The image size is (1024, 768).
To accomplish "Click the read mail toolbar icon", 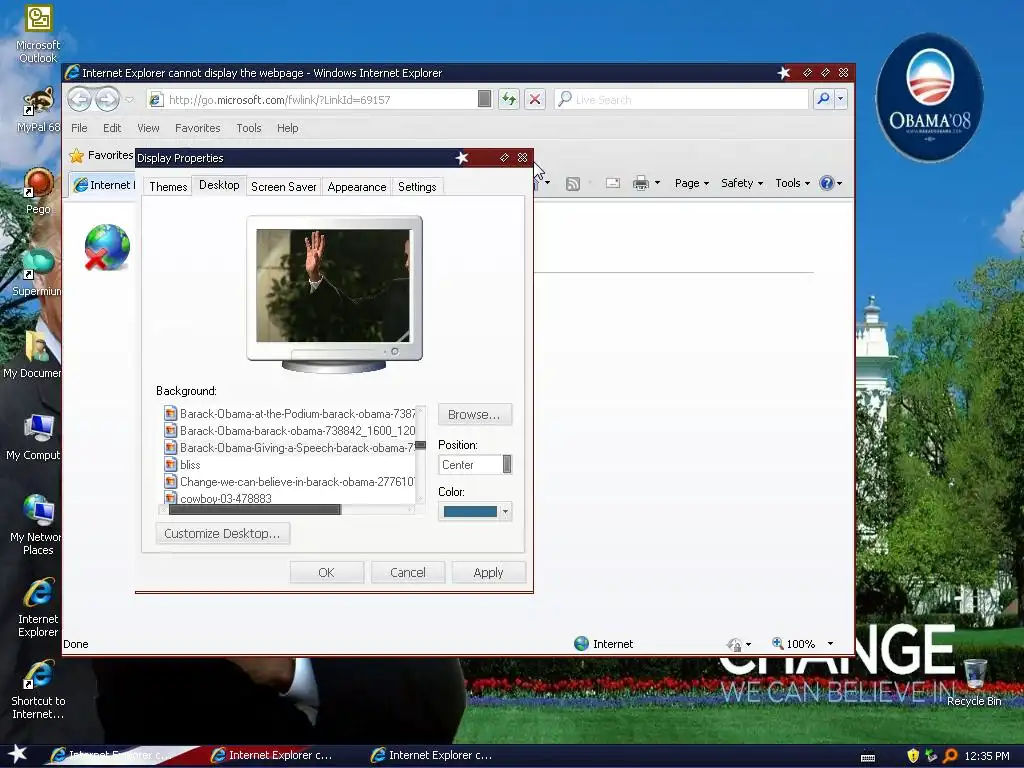I will tap(613, 184).
